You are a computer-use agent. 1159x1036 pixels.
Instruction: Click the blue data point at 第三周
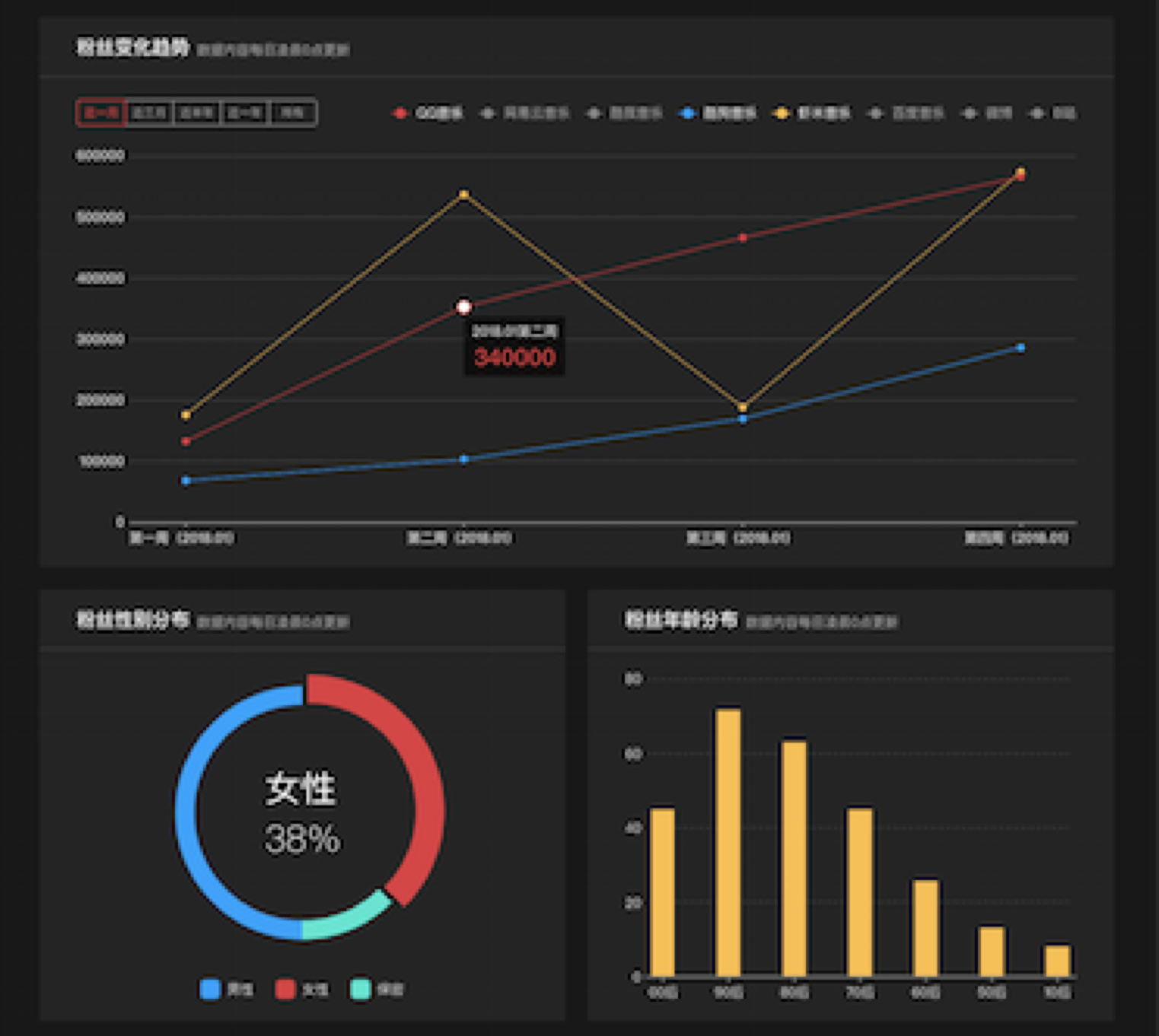tap(743, 419)
